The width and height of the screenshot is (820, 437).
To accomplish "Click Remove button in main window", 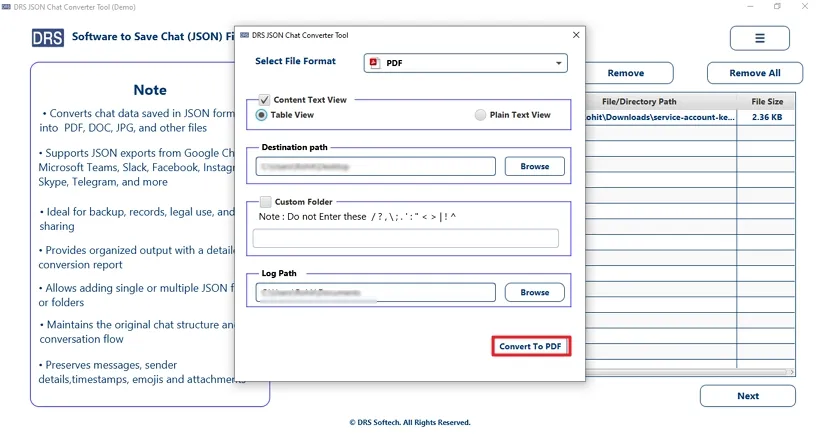I will 629,73.
